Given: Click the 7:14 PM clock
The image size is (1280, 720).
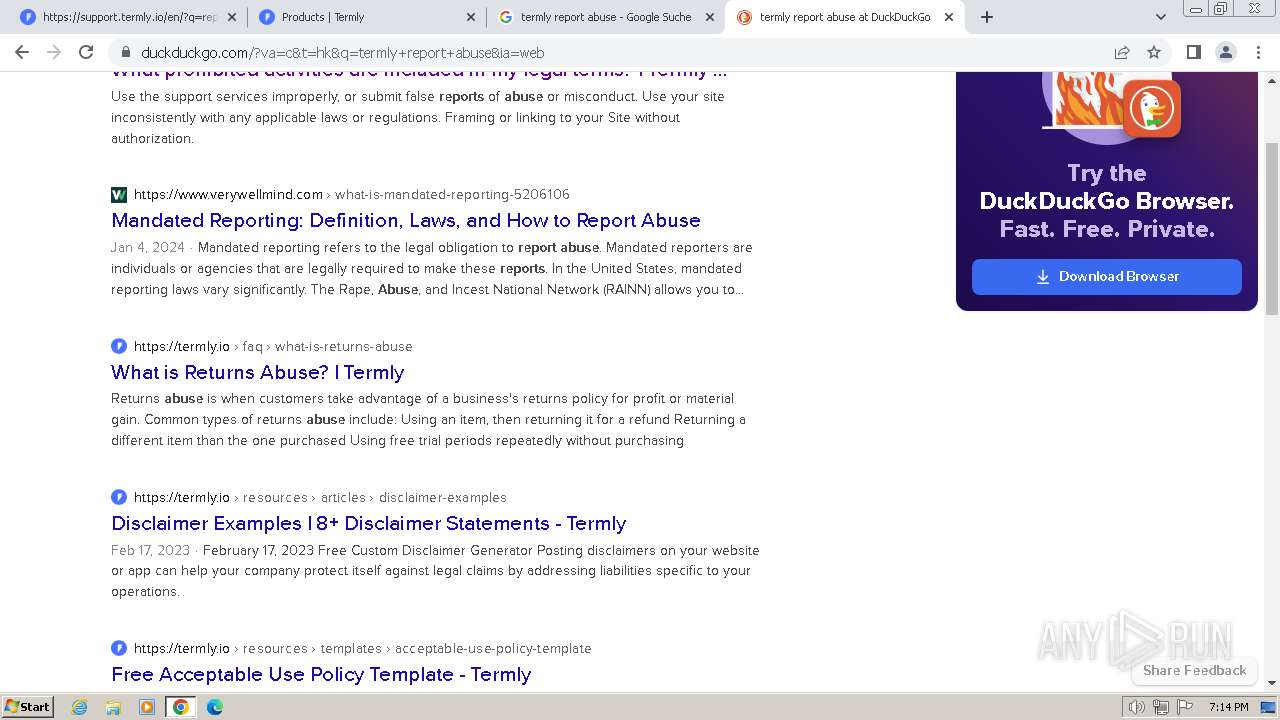Looking at the screenshot, I should 1229,707.
